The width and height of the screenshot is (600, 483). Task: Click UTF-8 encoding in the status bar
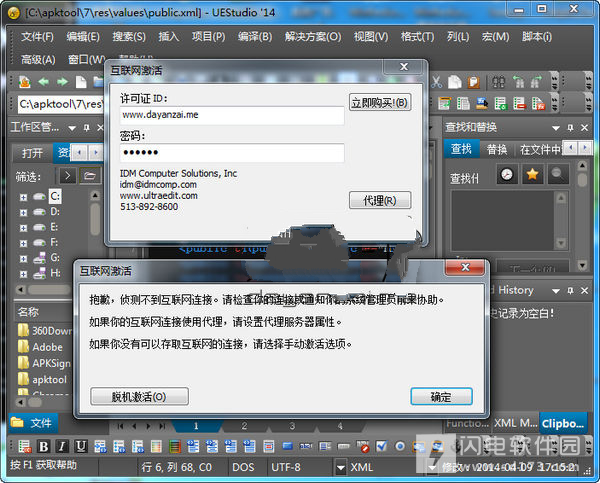[x=285, y=467]
